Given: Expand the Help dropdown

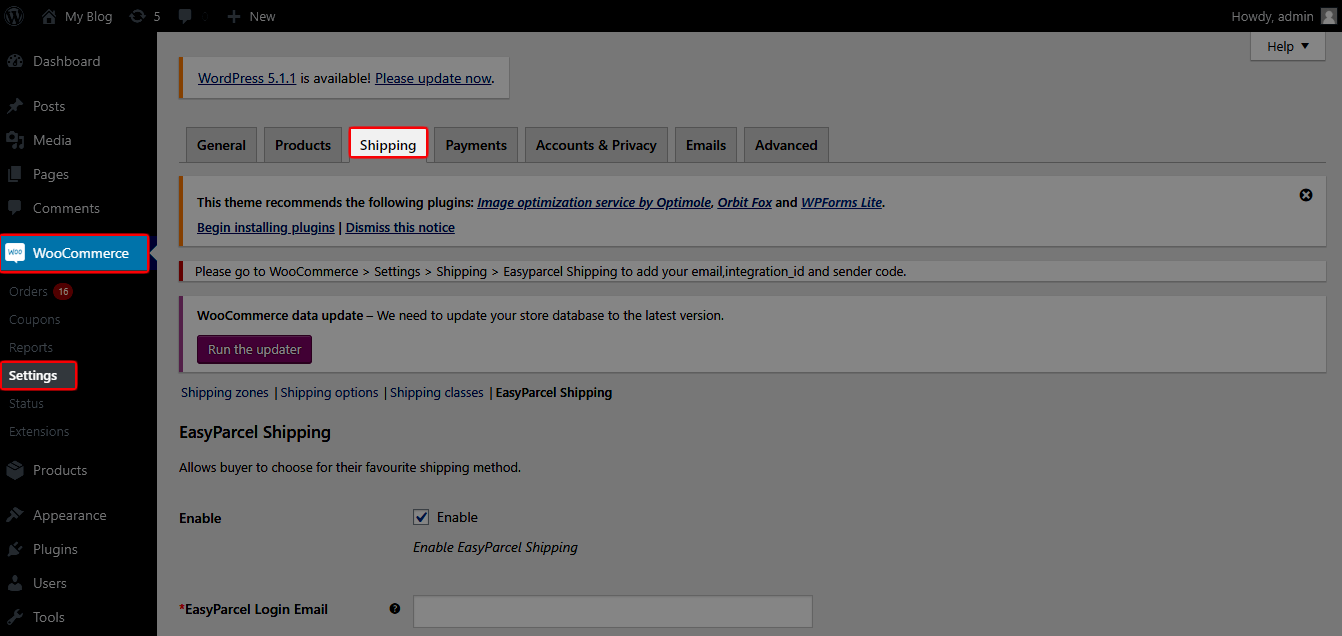Looking at the screenshot, I should 1288,46.
